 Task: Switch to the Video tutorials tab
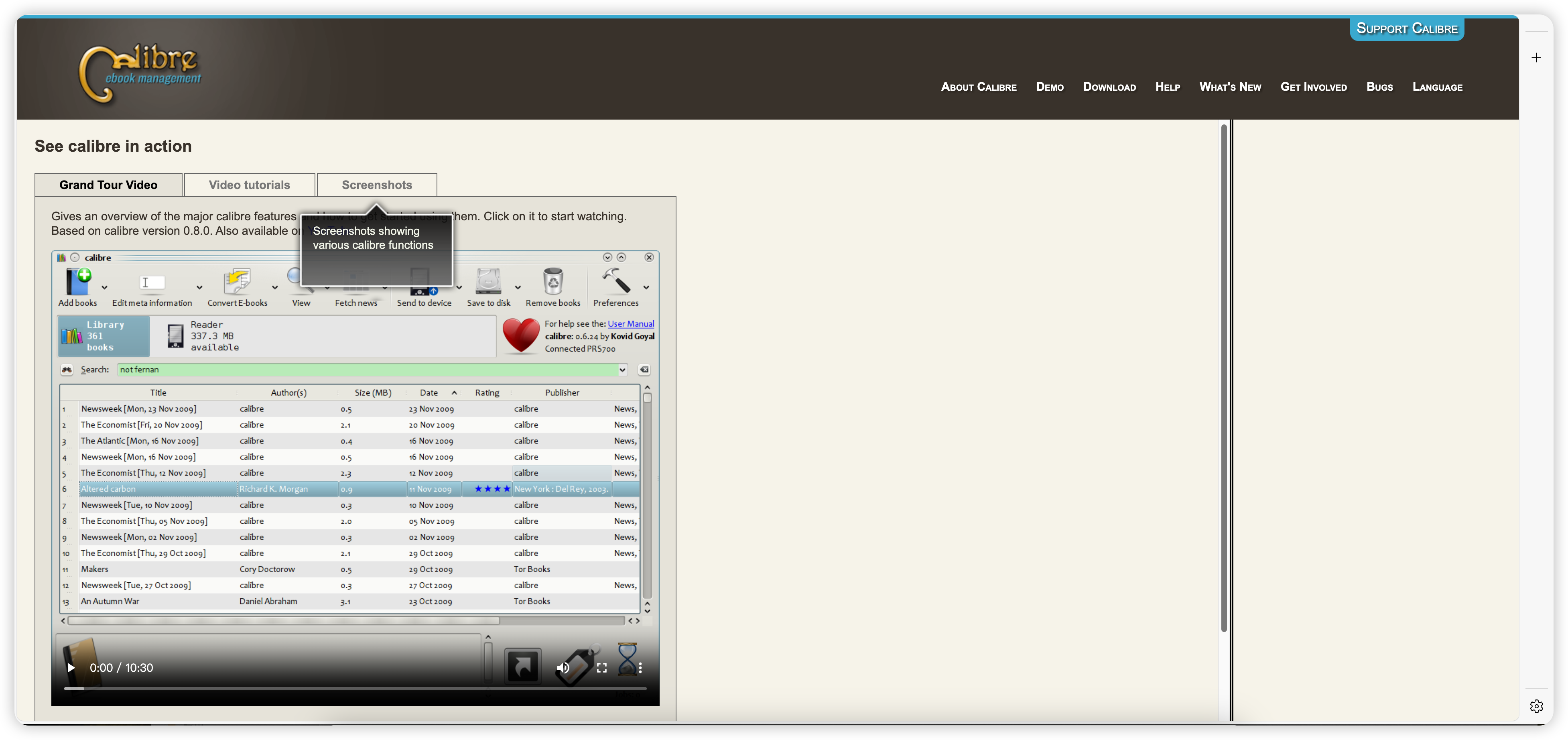pyautogui.click(x=249, y=185)
